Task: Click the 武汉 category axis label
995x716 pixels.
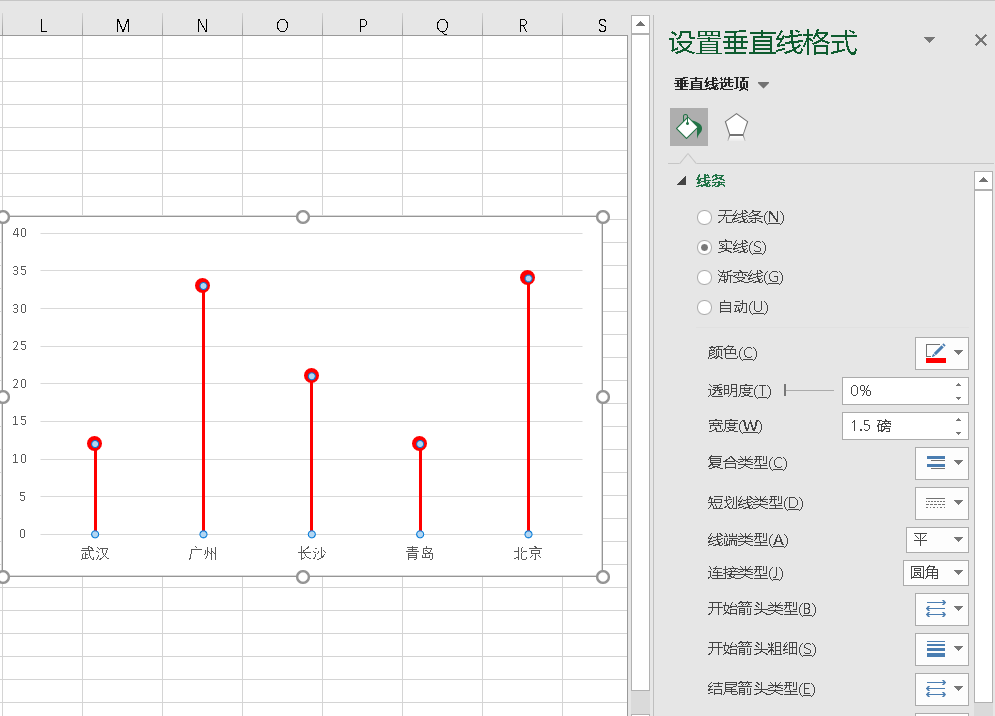Action: 95,554
